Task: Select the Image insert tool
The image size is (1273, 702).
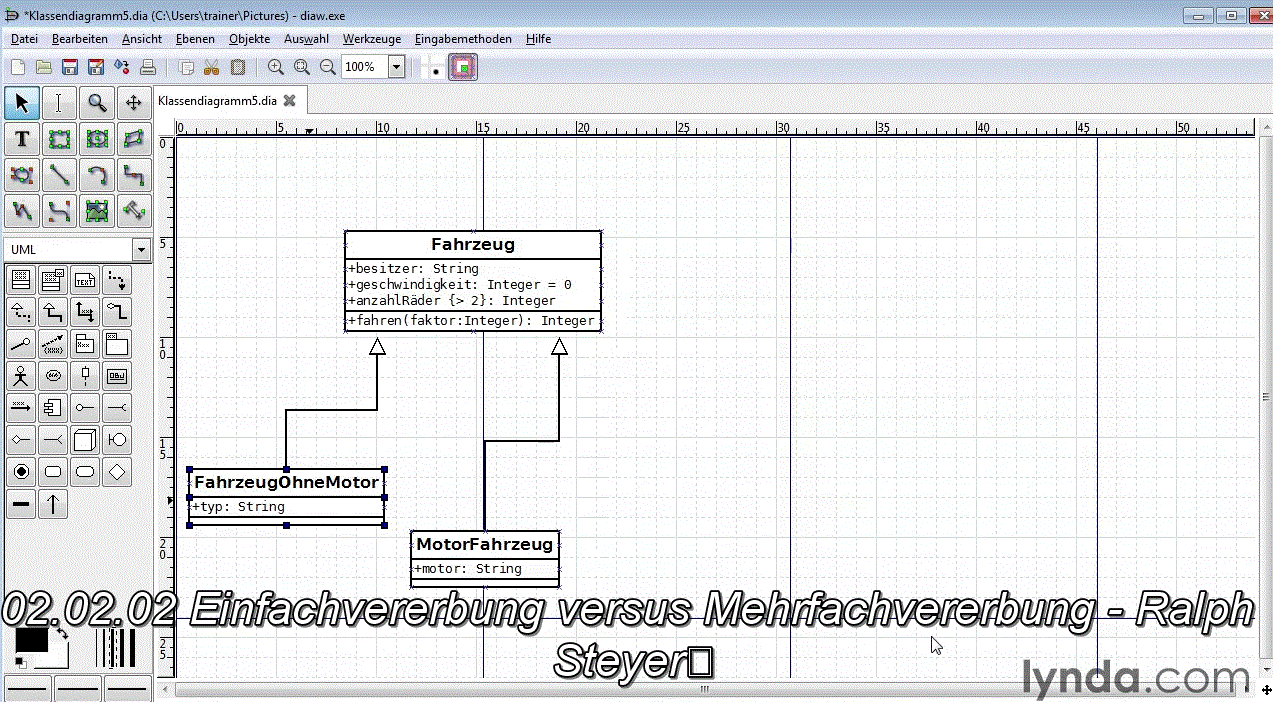Action: pyautogui.click(x=96, y=211)
